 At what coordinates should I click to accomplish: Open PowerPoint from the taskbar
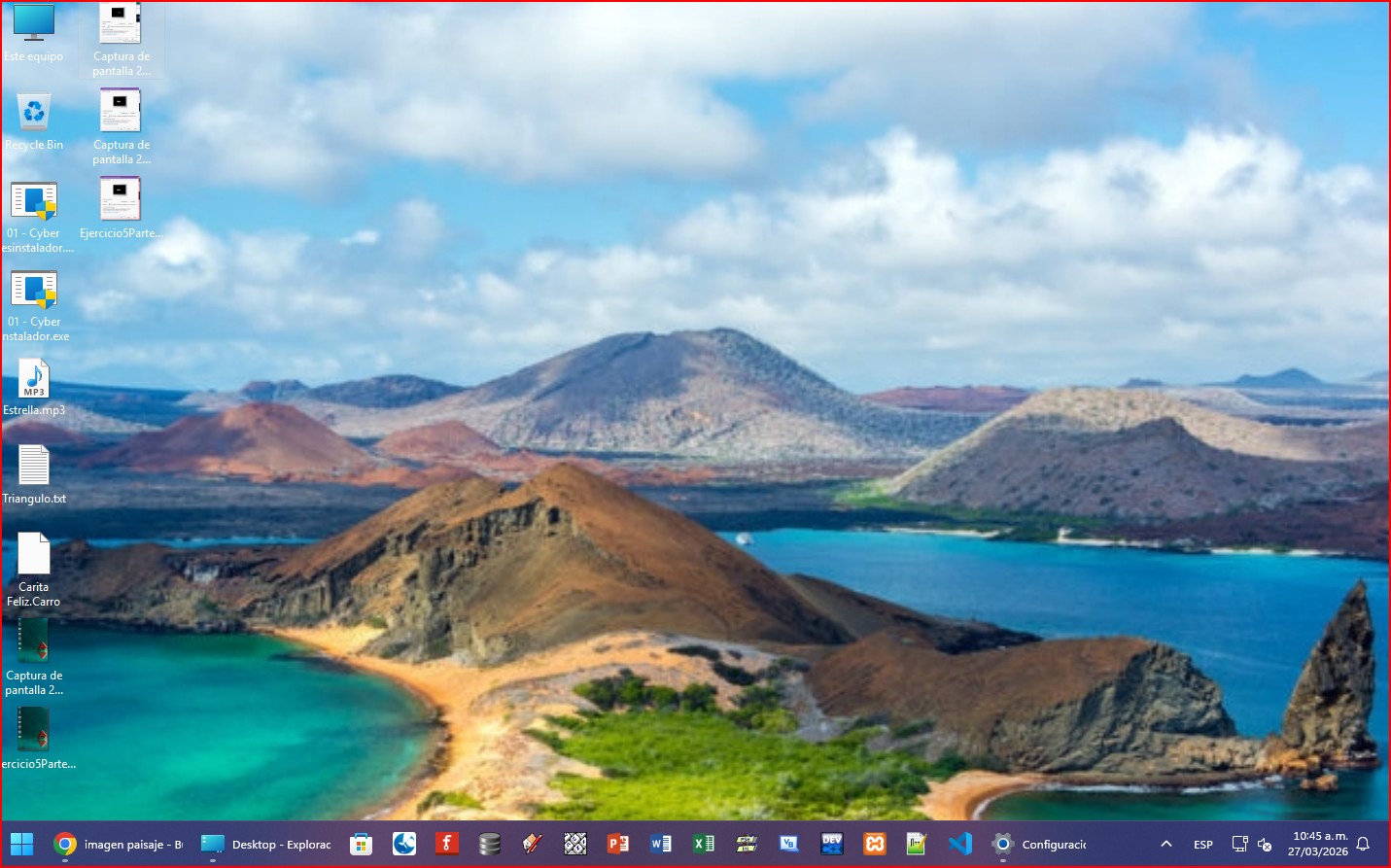618,844
